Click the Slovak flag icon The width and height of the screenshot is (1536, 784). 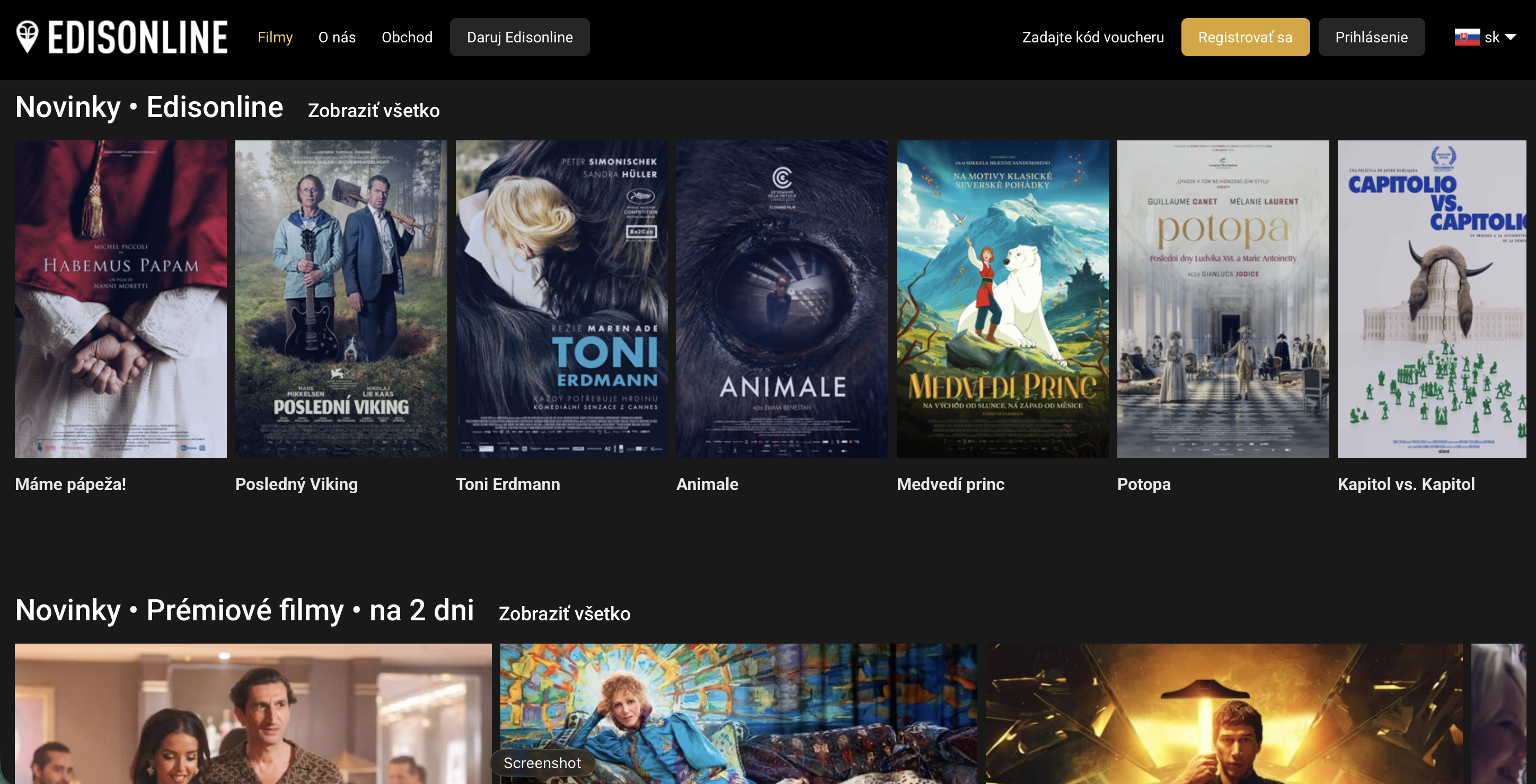click(1467, 37)
